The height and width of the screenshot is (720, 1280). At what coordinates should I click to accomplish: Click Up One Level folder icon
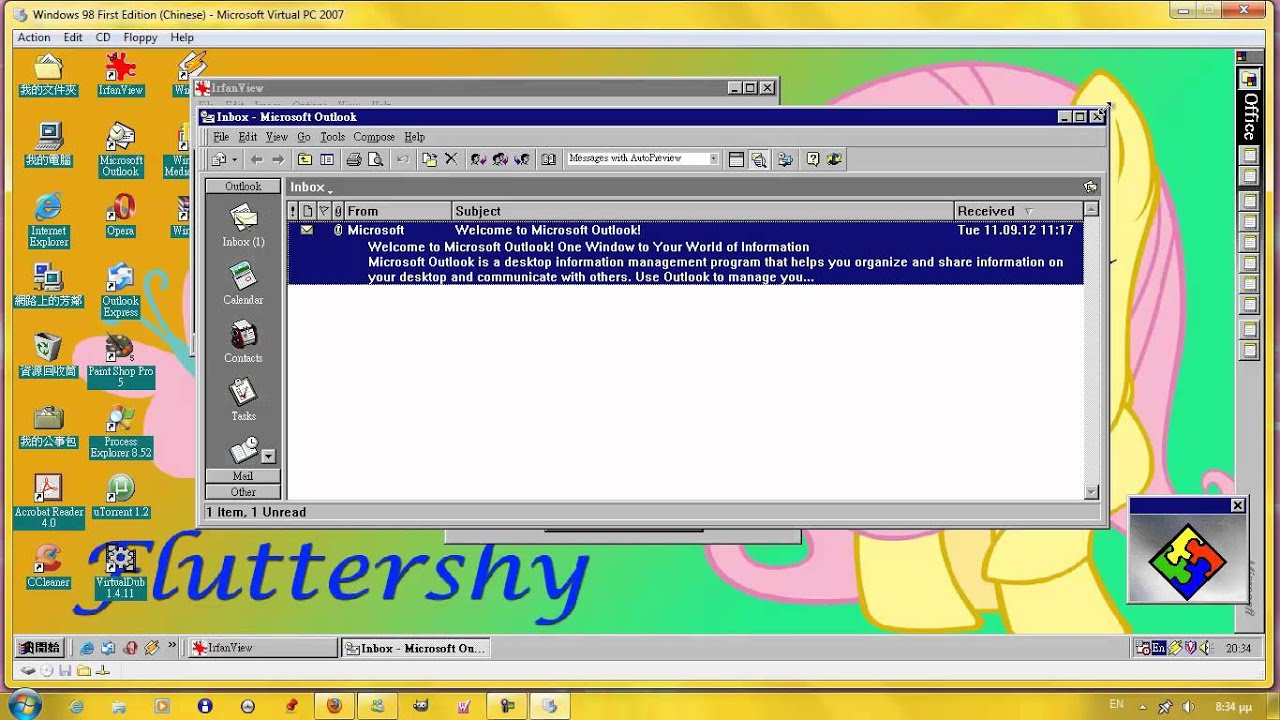click(305, 159)
